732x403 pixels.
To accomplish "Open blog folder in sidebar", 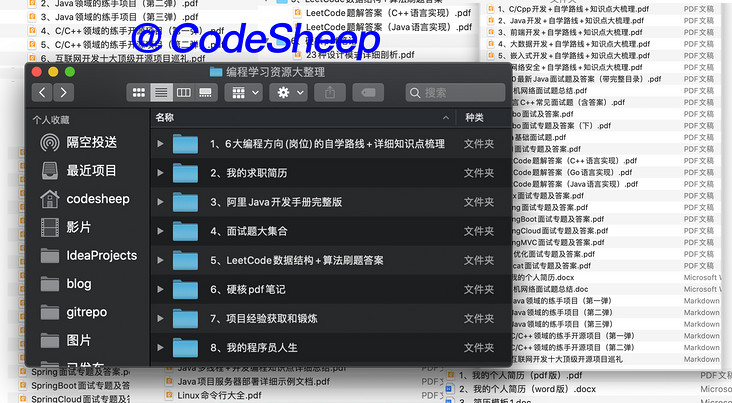I will coord(88,284).
